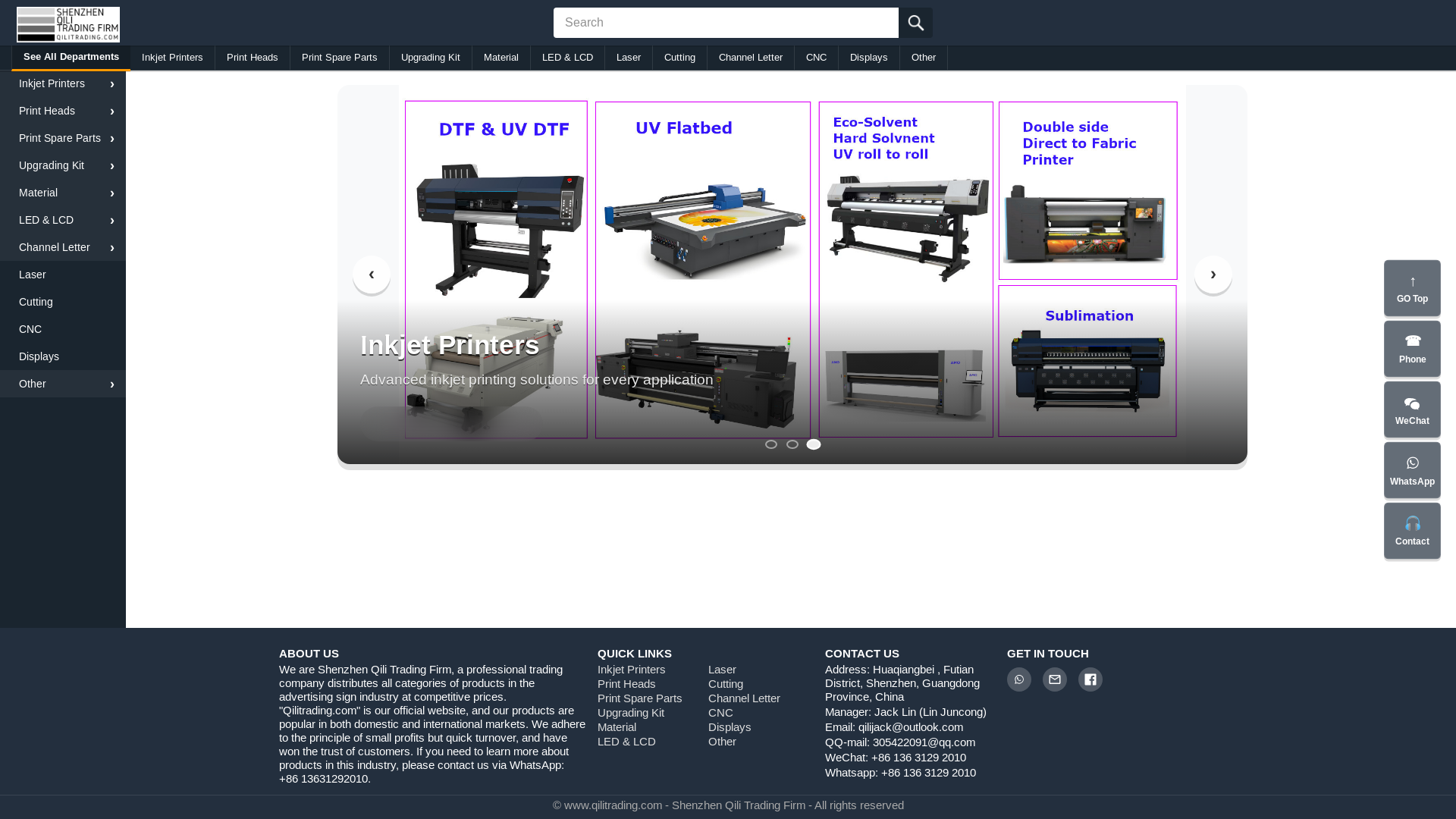Open Upgrading Kit in top nav

coord(431,58)
